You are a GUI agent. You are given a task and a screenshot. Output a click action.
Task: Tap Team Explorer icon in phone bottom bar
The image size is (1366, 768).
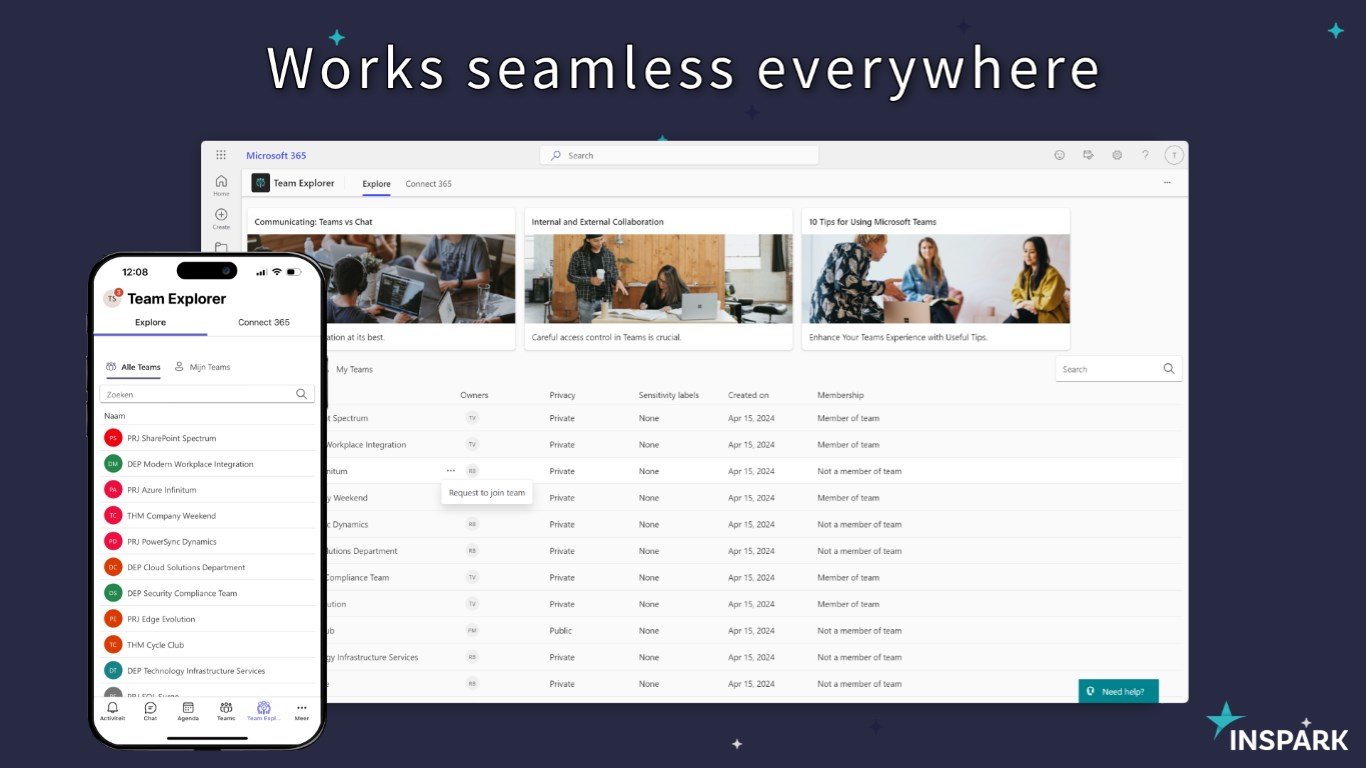264,707
